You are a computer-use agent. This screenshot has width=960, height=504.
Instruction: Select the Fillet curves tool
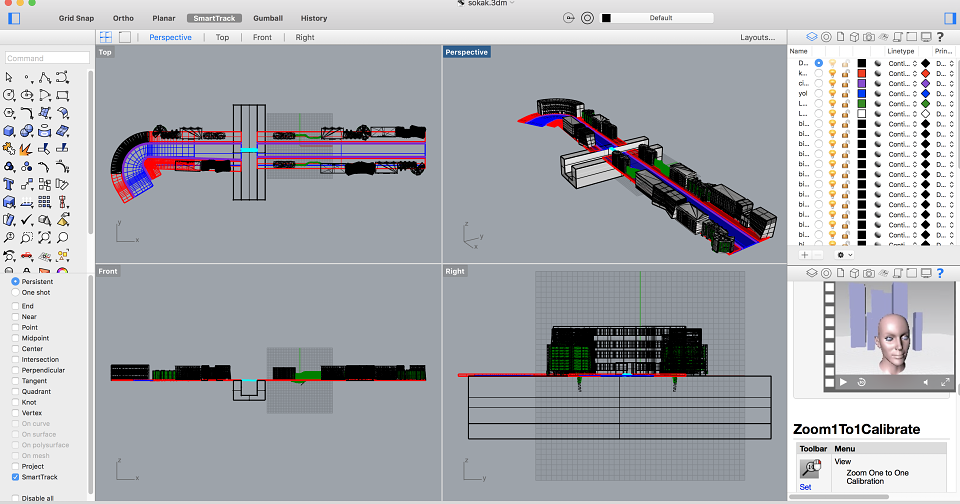pos(27,113)
